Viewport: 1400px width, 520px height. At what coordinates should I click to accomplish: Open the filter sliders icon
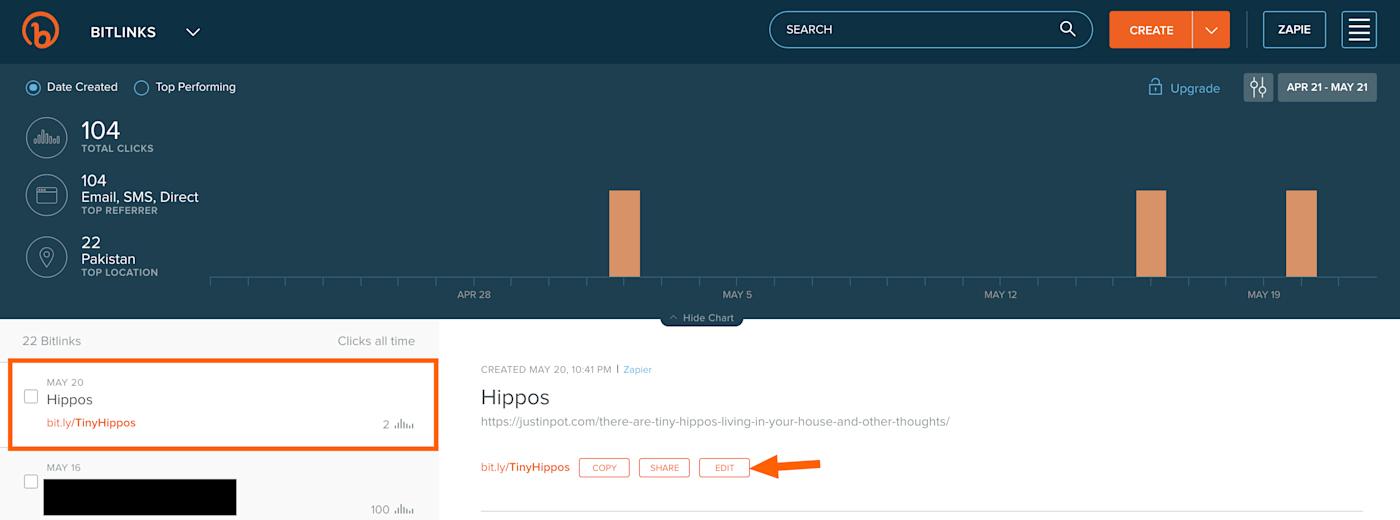[x=1258, y=87]
